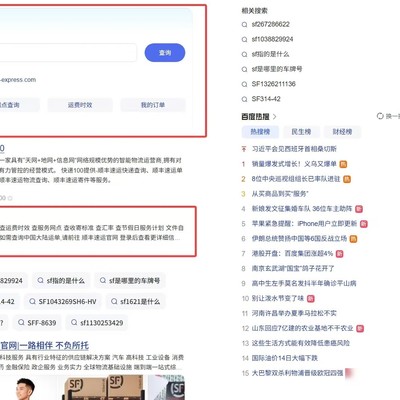Click orange 热 badge beside 中央巡视组
The width and height of the screenshot is (400, 400).
click(347, 179)
